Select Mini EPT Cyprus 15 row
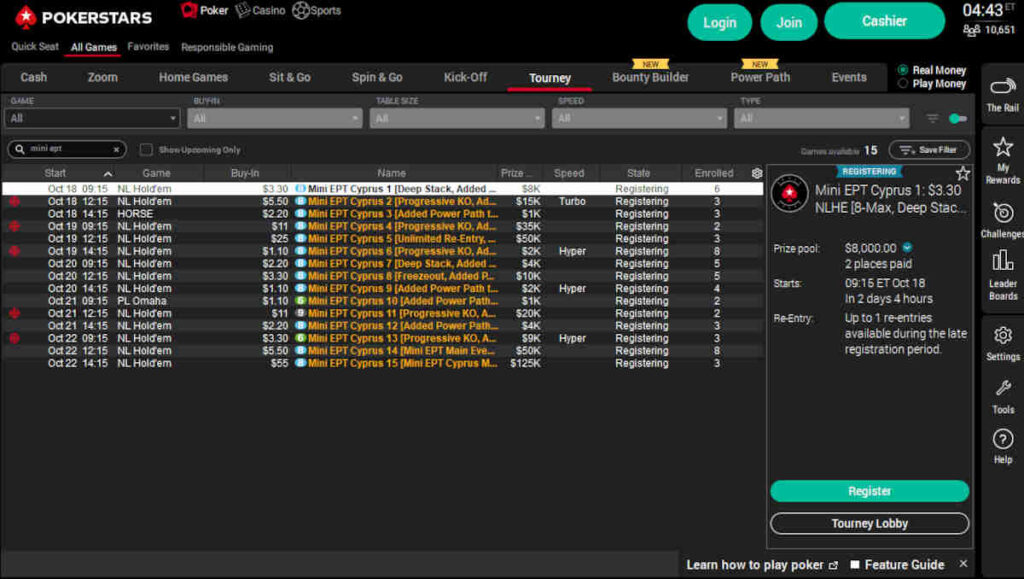Image resolution: width=1024 pixels, height=579 pixels. (x=383, y=363)
